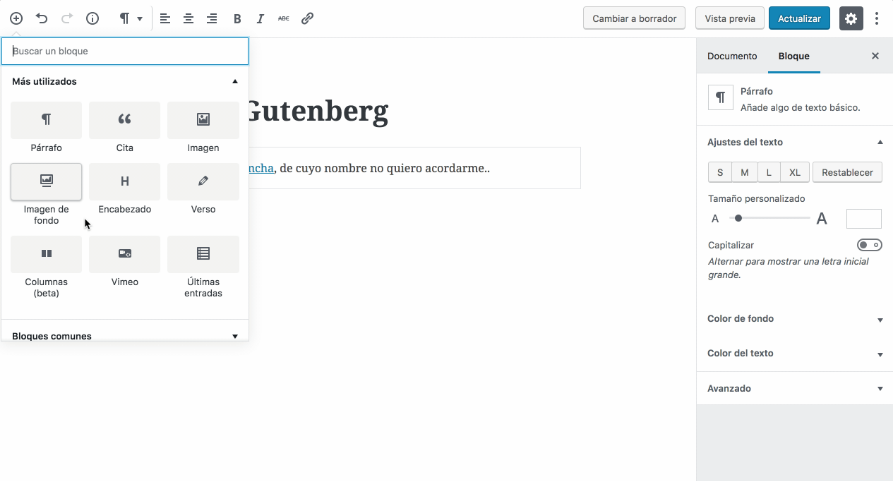This screenshot has width=893, height=481.
Task: Set font size to XL
Action: coord(794,172)
